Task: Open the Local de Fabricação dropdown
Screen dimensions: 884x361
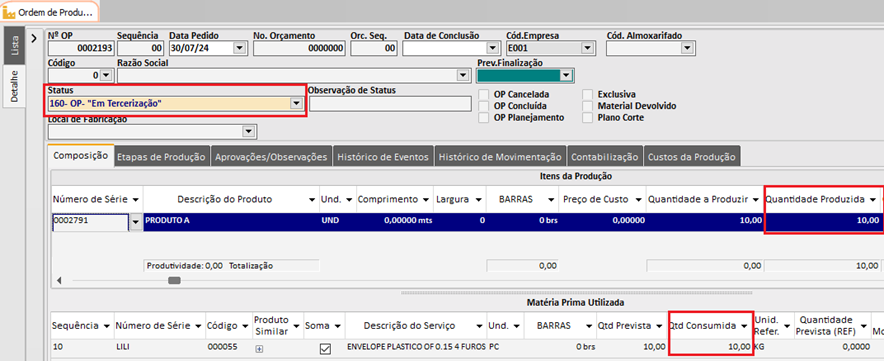Action: [248, 131]
